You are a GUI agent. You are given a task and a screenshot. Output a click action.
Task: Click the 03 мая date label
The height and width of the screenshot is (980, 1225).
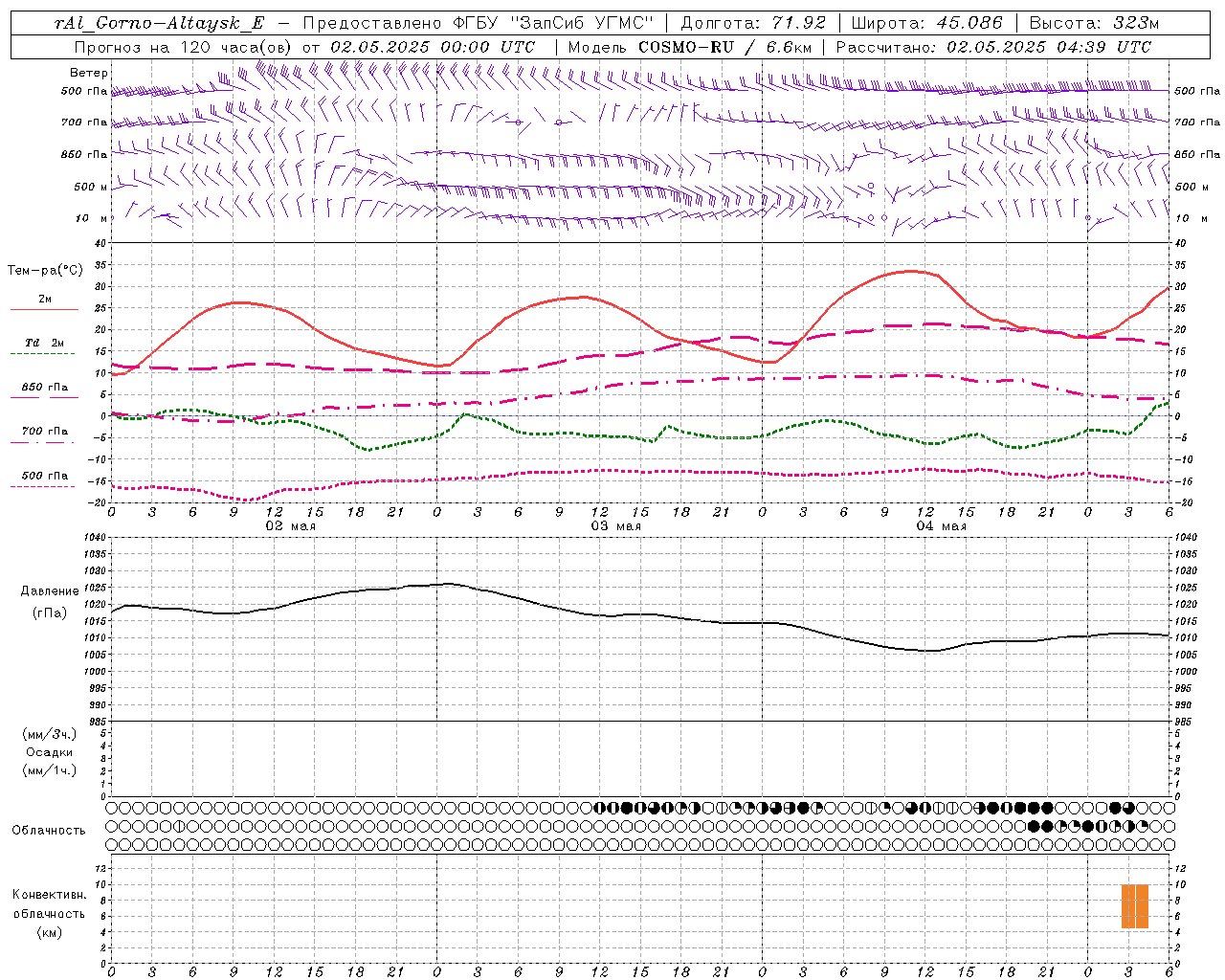point(615,526)
